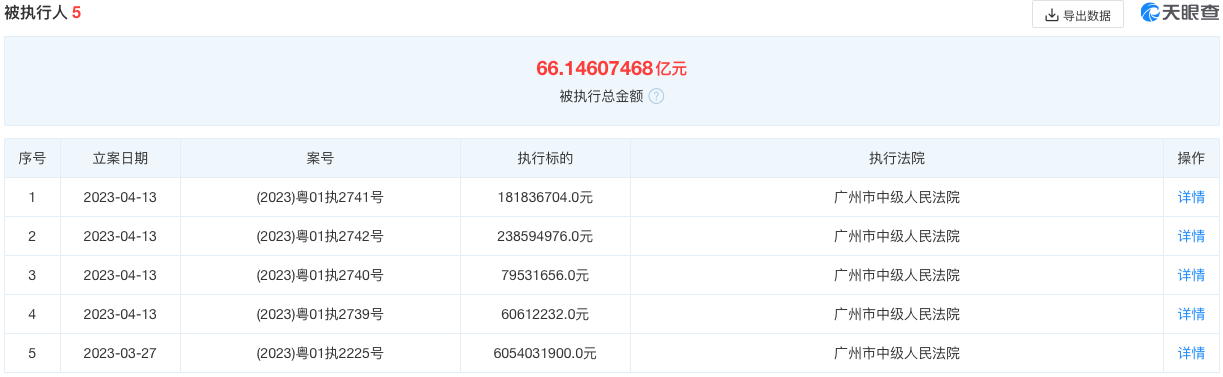Click the total amount 66.14607468亿元
Image resolution: width=1223 pixels, height=377 pixels.
(611, 69)
